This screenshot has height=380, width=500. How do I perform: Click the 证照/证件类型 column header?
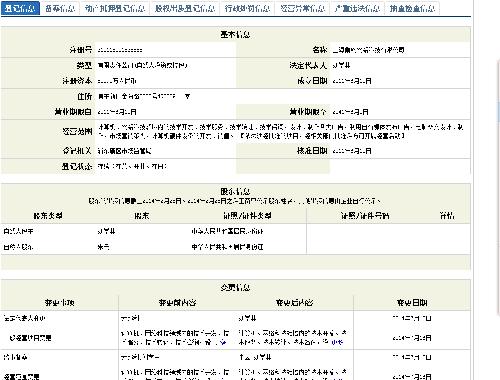(247, 216)
